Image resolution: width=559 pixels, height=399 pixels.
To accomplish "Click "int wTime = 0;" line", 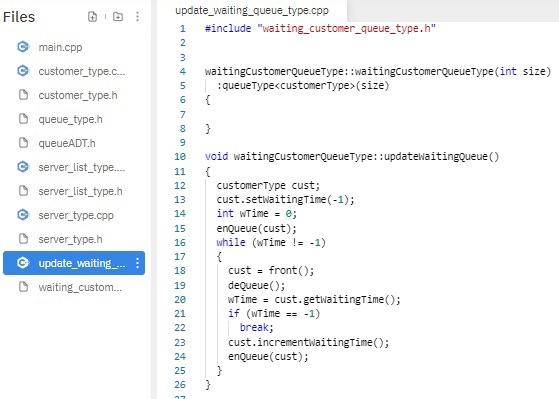I will click(x=257, y=214).
